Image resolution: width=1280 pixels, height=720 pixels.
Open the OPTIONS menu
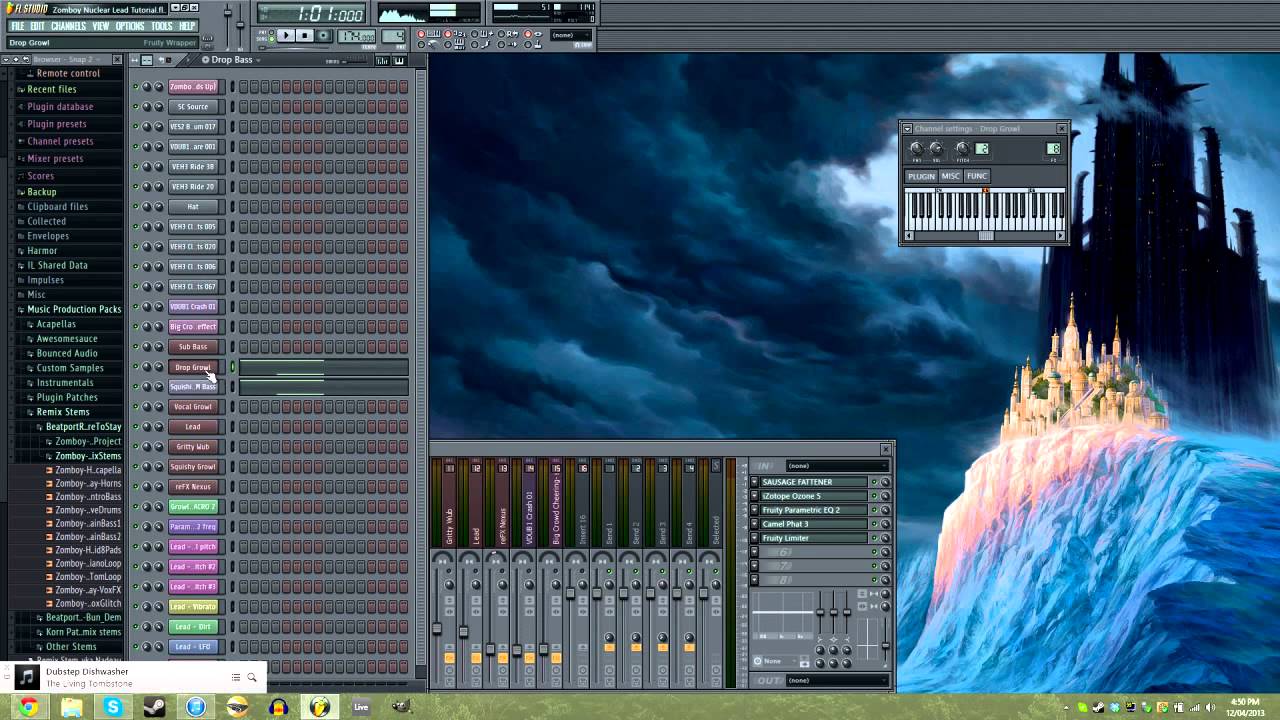[x=130, y=26]
